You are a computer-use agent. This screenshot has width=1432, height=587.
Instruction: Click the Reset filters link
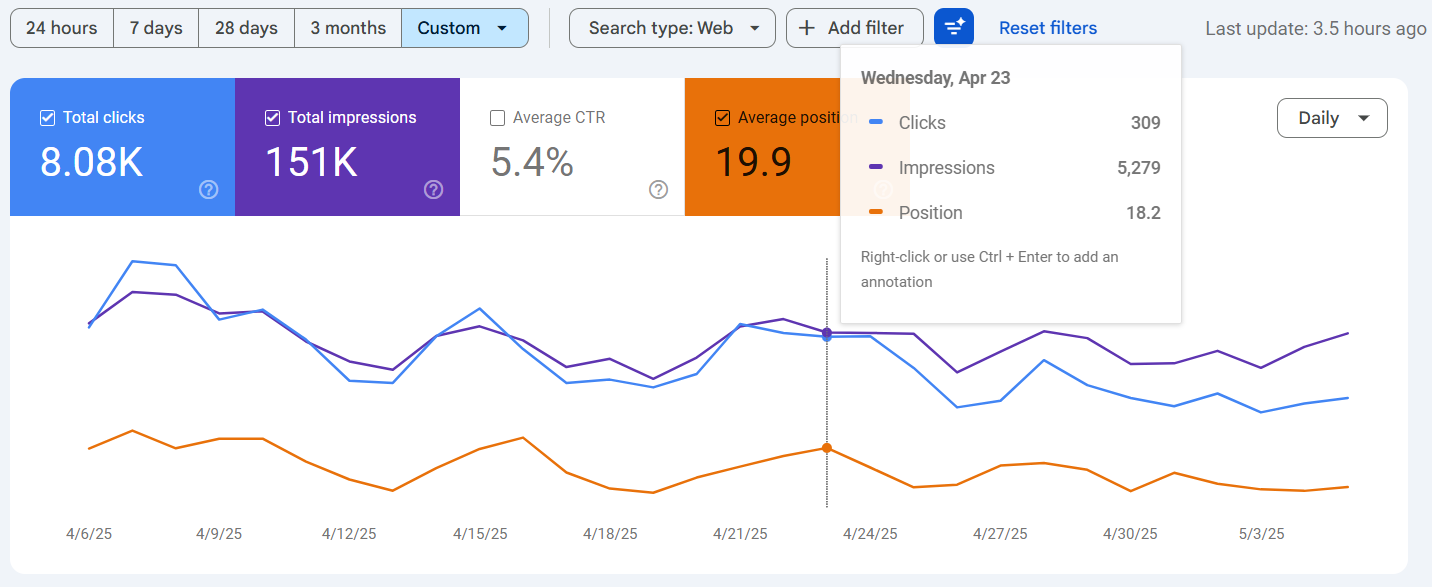tap(1048, 28)
